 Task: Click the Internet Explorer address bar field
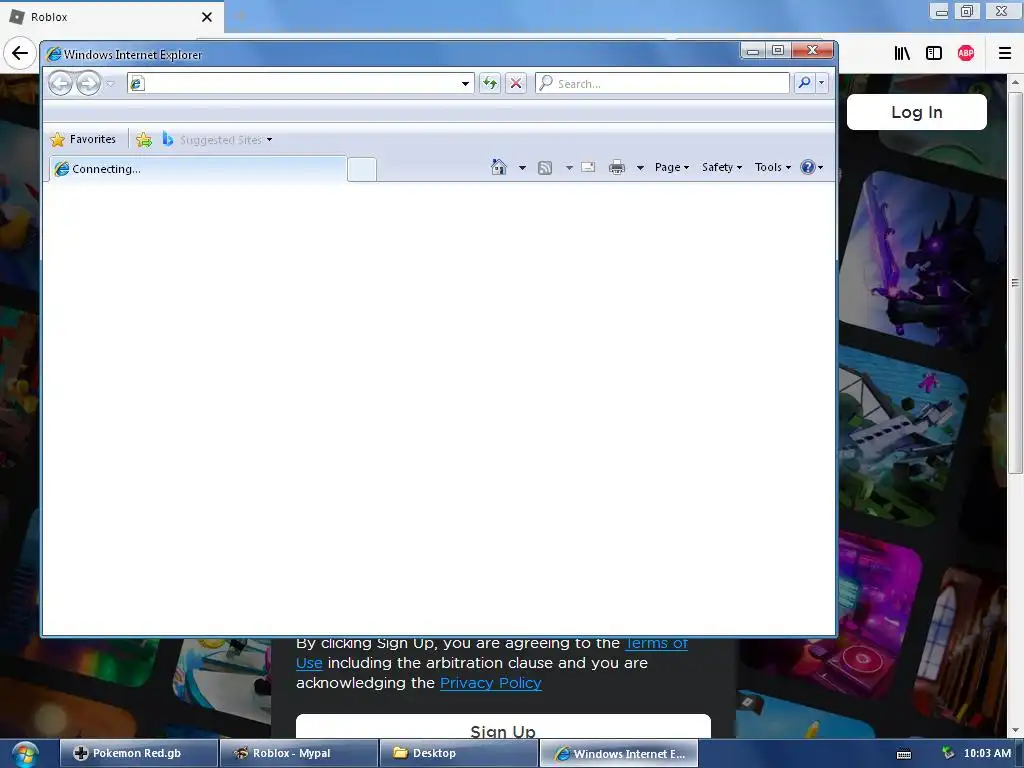tap(300, 83)
